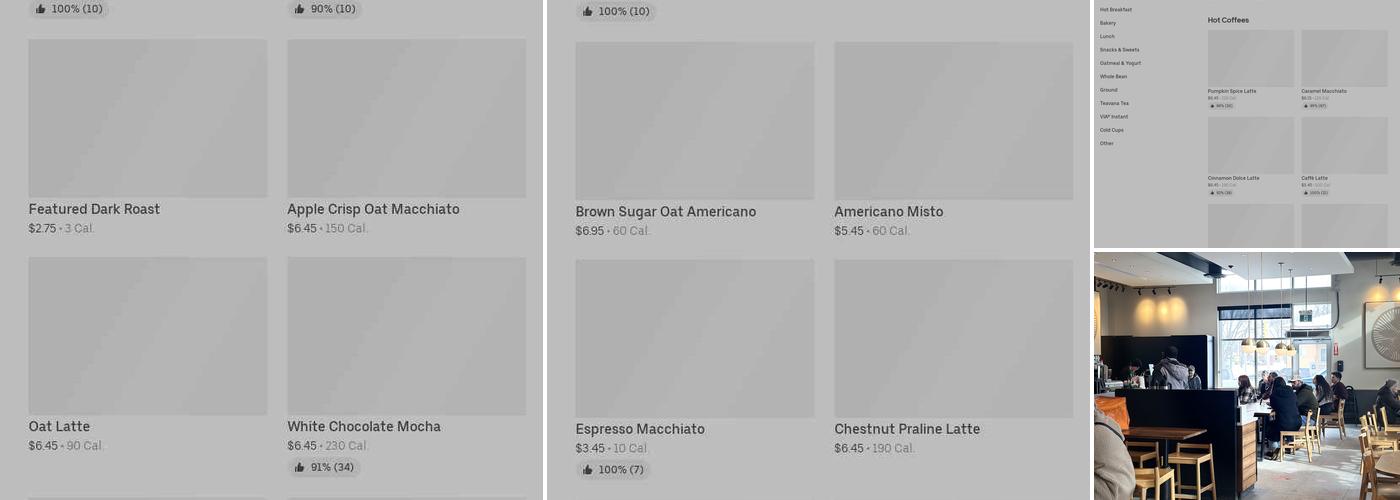Select the Cold Cups menu category
This screenshot has width=1400, height=500.
(x=1111, y=130)
